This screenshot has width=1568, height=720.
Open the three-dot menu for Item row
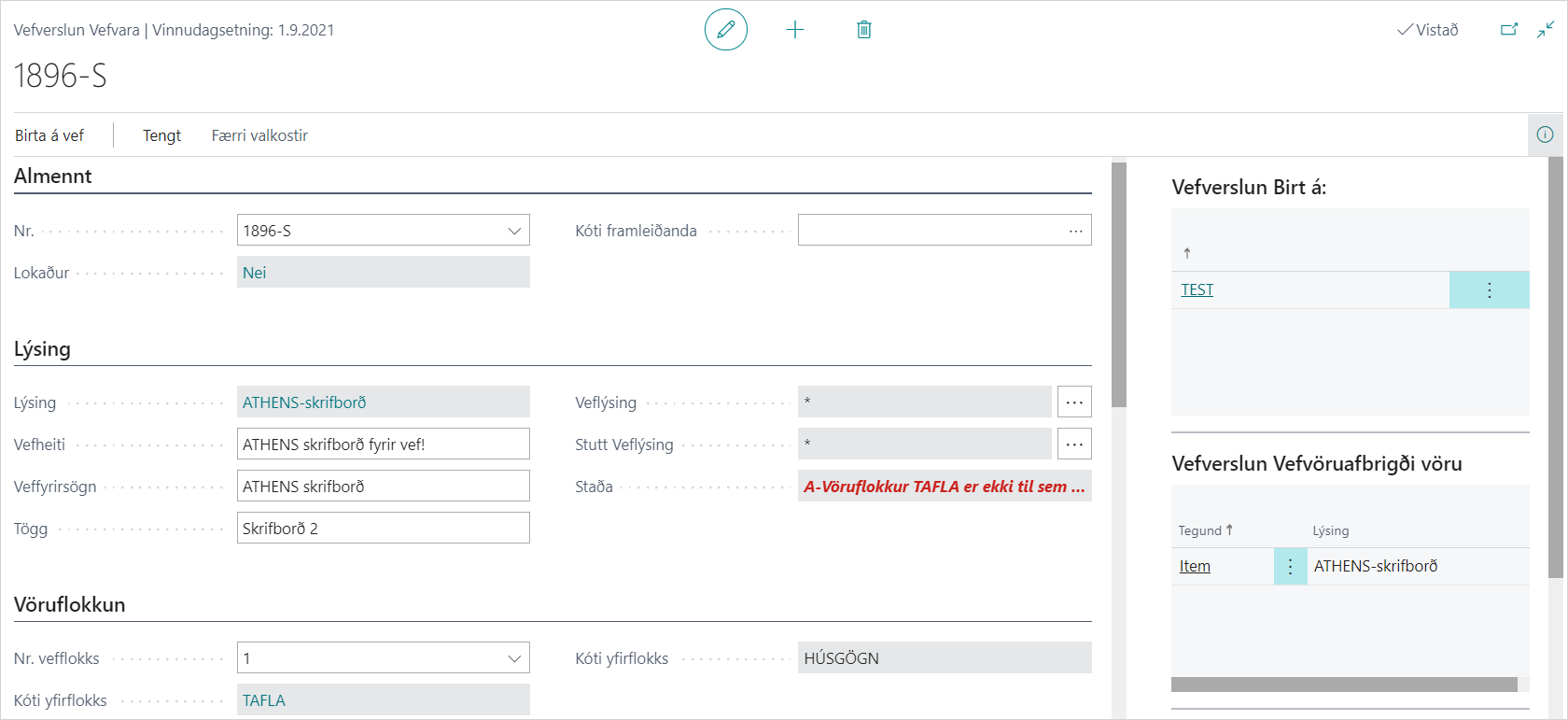click(1290, 567)
